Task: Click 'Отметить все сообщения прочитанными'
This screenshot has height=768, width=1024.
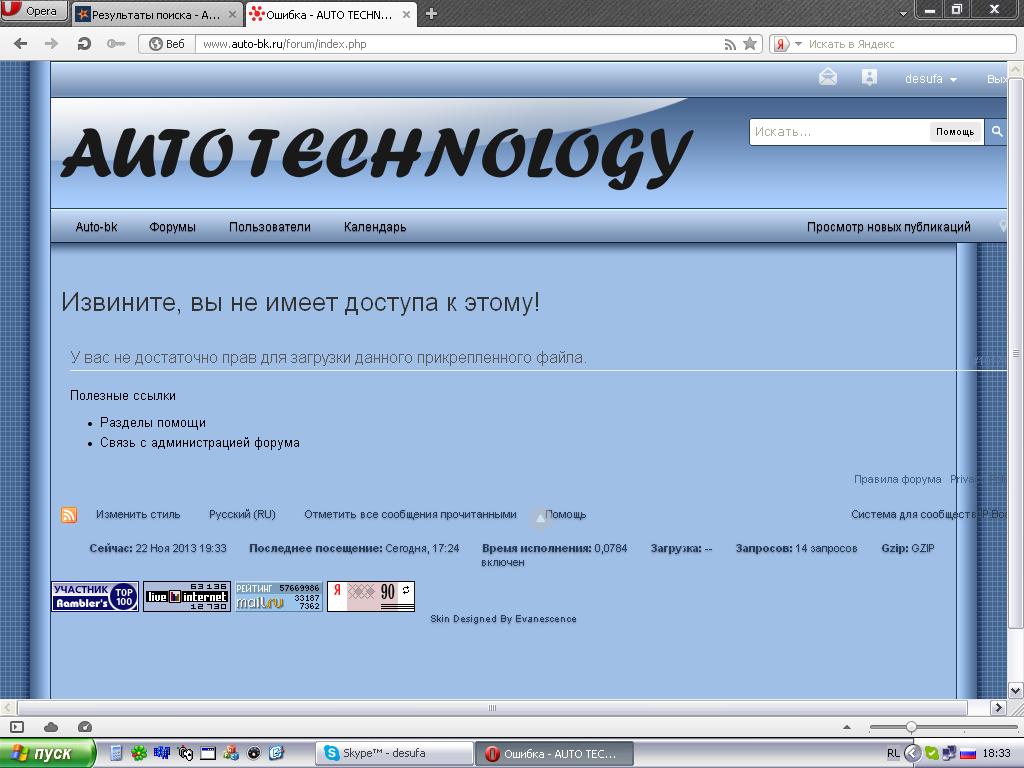Action: pos(410,515)
